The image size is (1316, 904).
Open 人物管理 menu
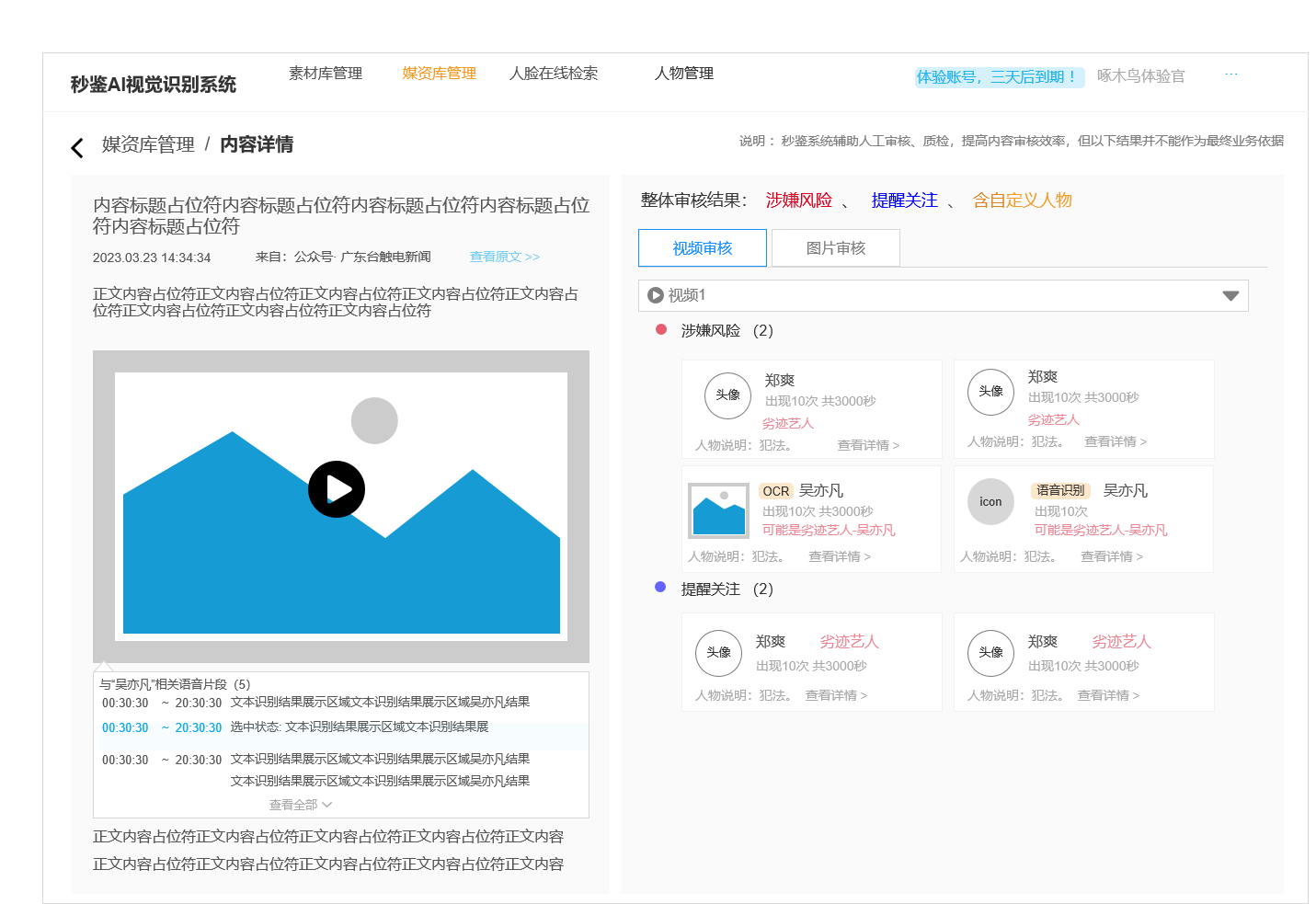(x=684, y=74)
